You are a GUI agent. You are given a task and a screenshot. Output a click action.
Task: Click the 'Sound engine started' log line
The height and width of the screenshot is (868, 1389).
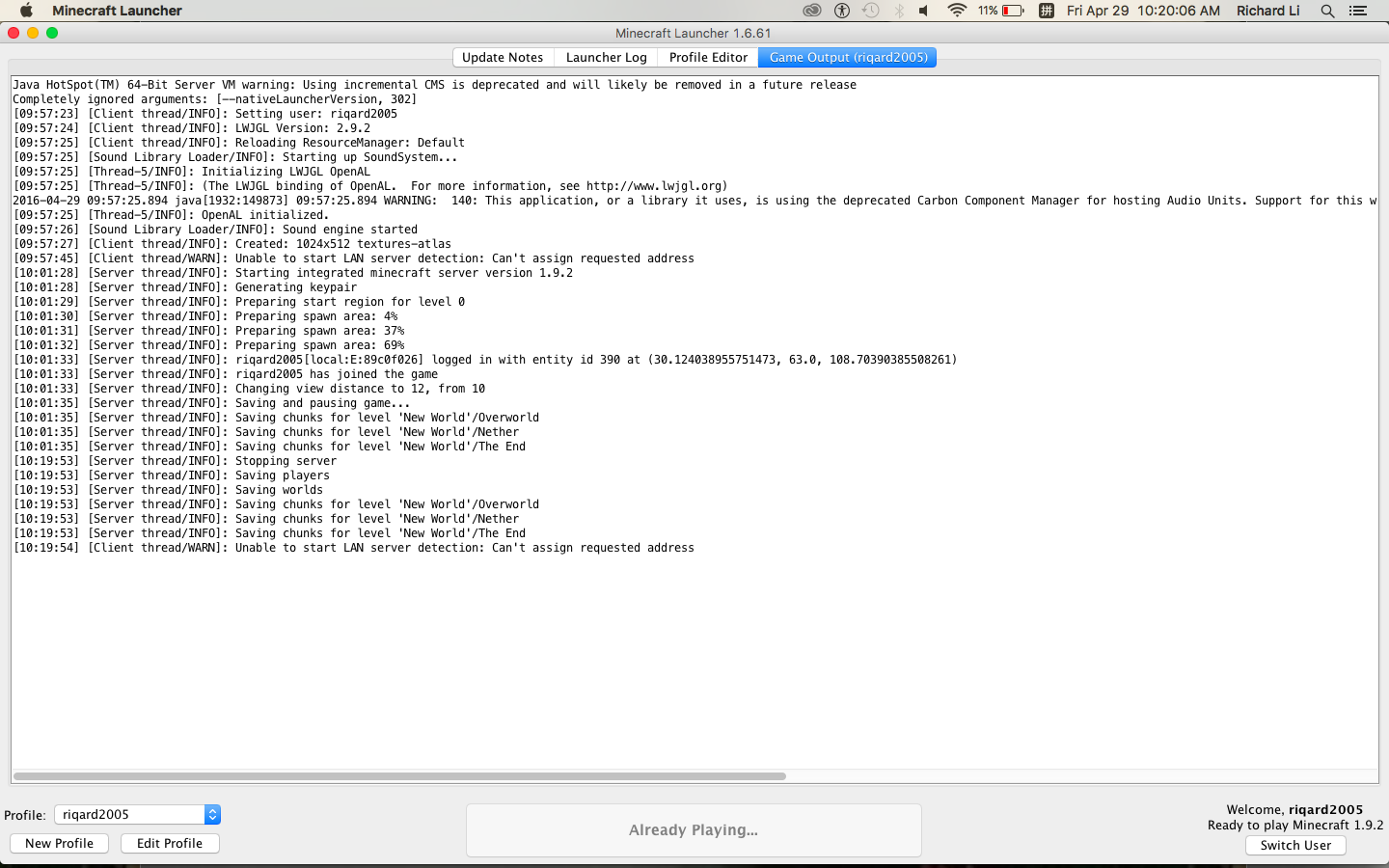coord(215,230)
